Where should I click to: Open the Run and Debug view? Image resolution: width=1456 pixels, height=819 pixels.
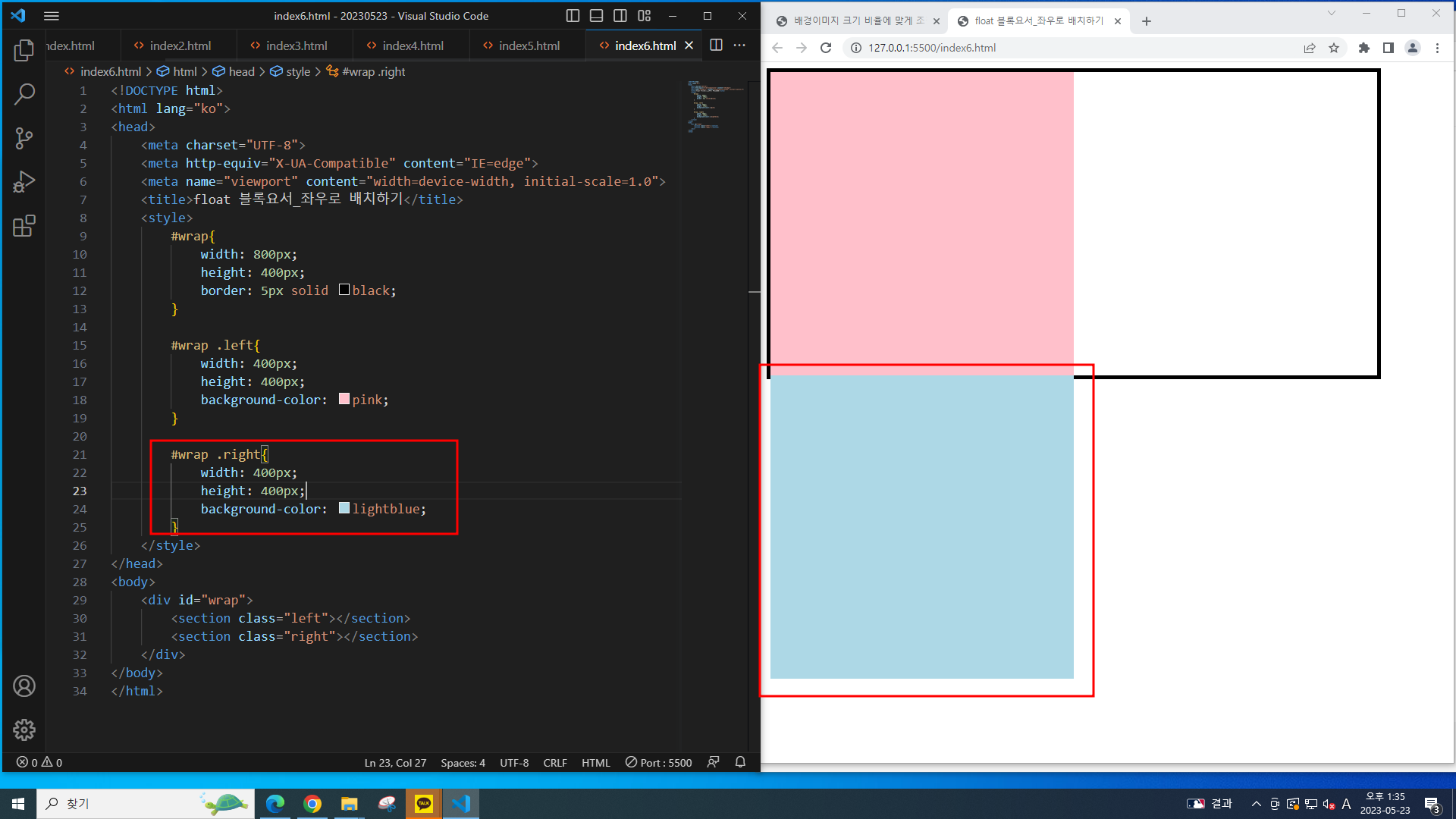point(24,182)
